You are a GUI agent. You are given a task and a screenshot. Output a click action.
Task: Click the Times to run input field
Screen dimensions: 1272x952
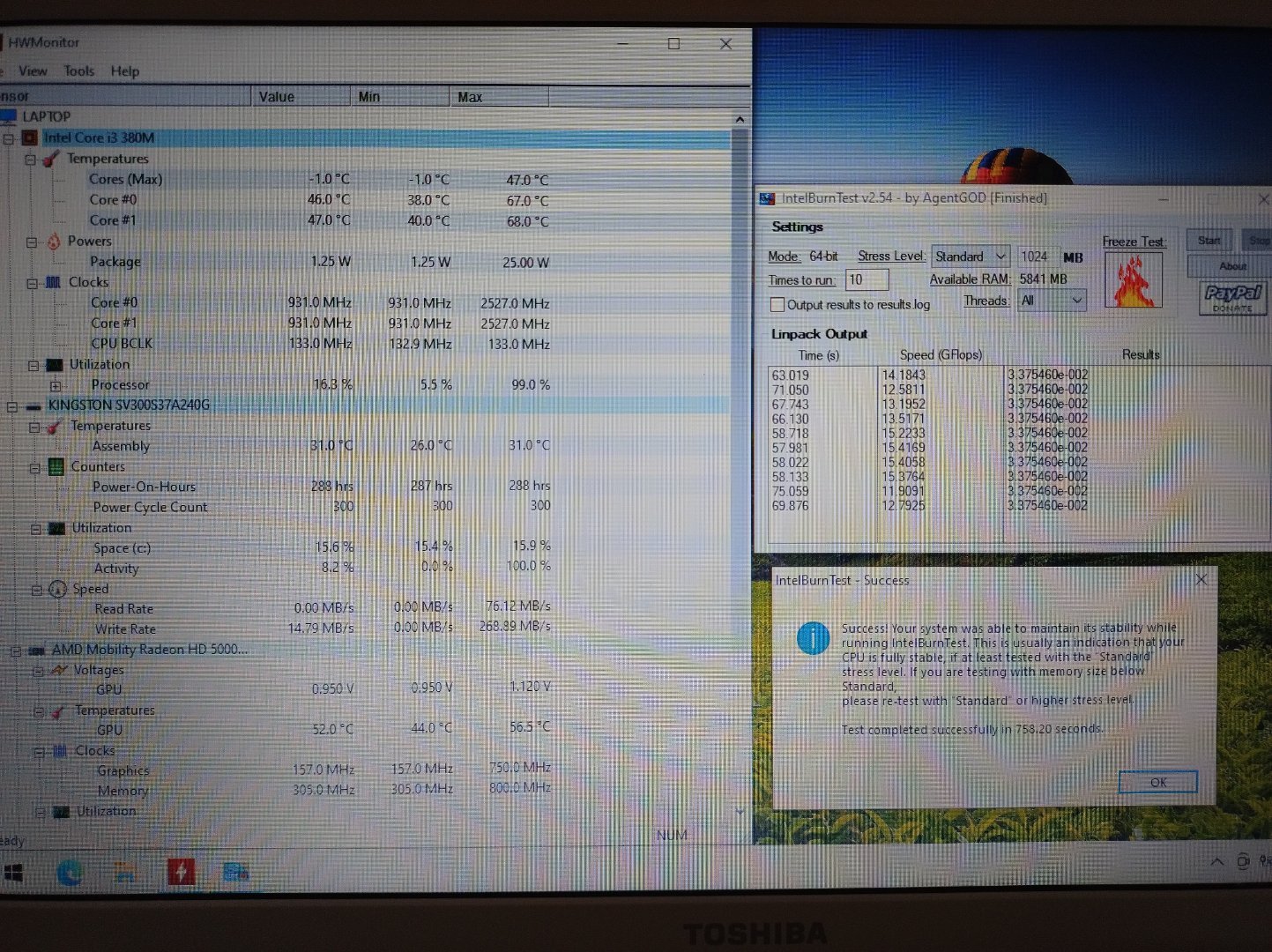tap(867, 280)
